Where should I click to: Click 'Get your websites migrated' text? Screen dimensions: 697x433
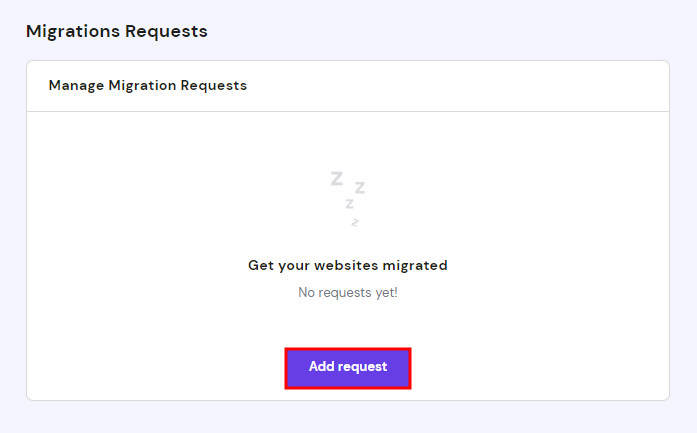tap(347, 265)
